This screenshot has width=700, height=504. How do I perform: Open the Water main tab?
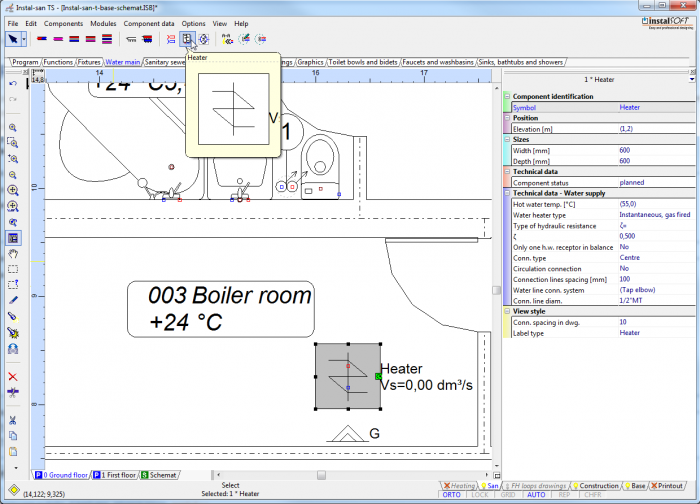123,61
